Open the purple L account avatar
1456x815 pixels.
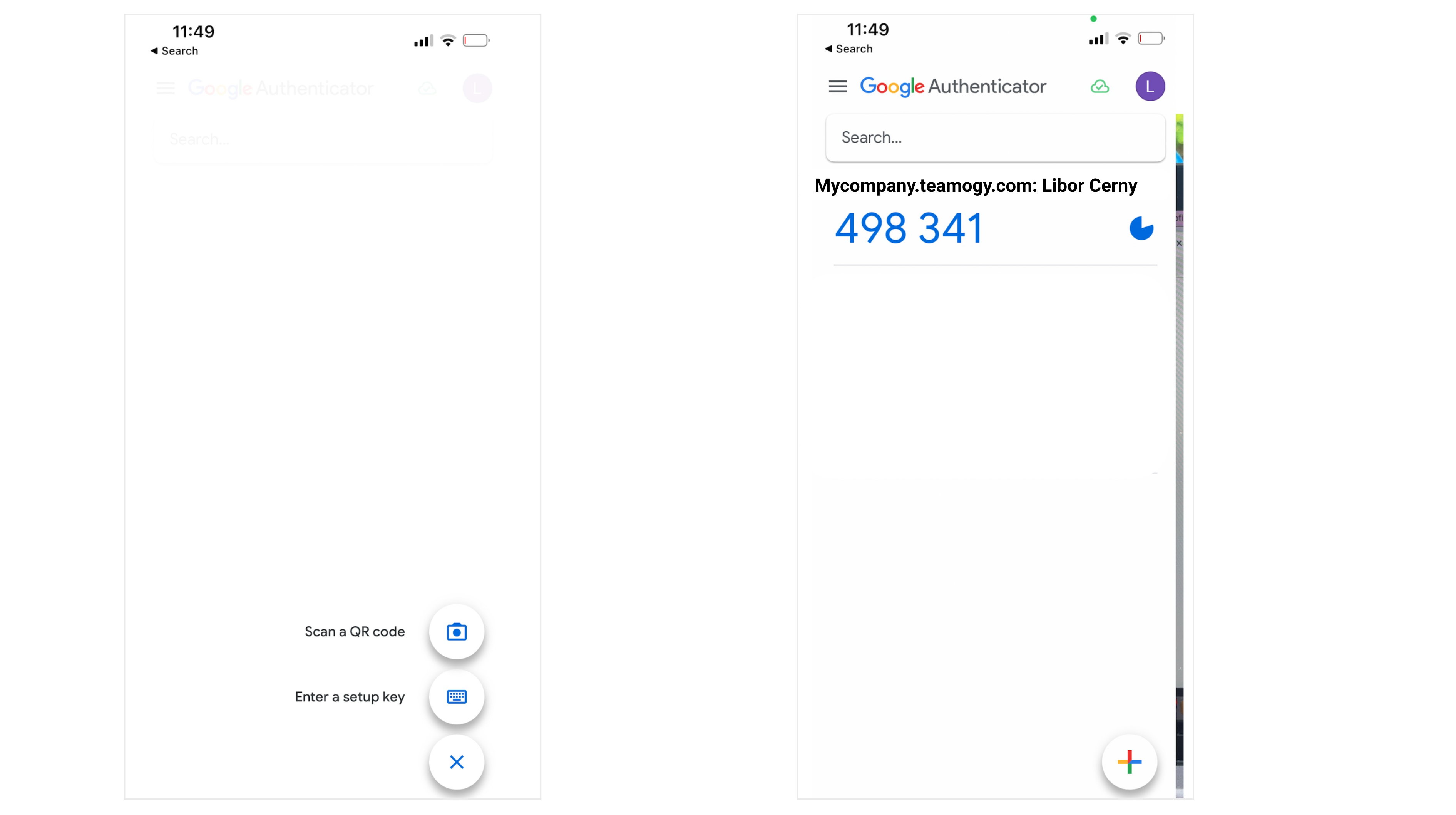tap(1150, 87)
